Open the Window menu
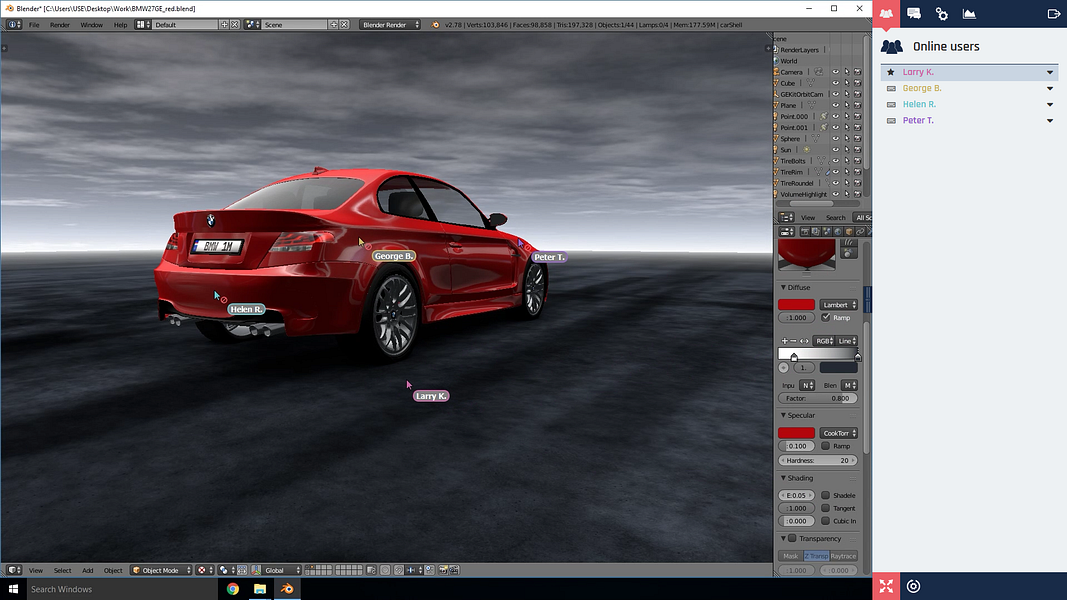Screen dimensions: 1067x600 91,24
